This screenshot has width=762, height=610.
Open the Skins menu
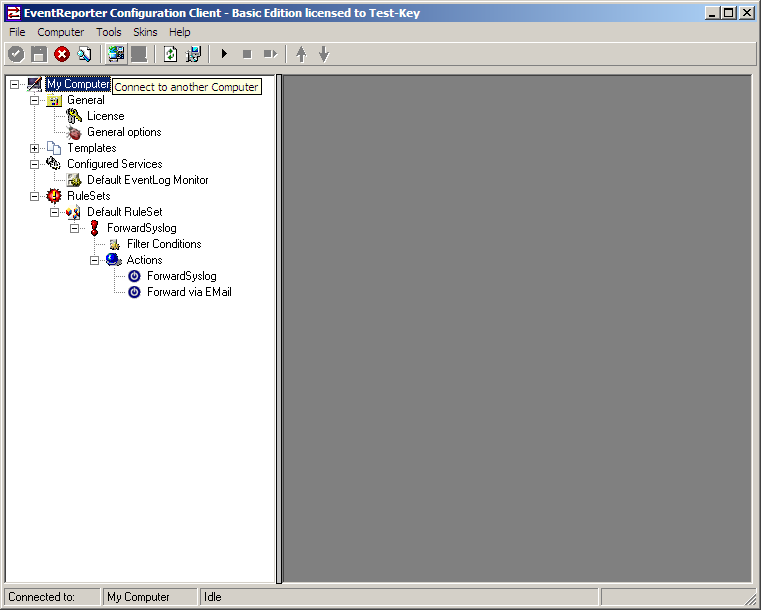point(145,32)
